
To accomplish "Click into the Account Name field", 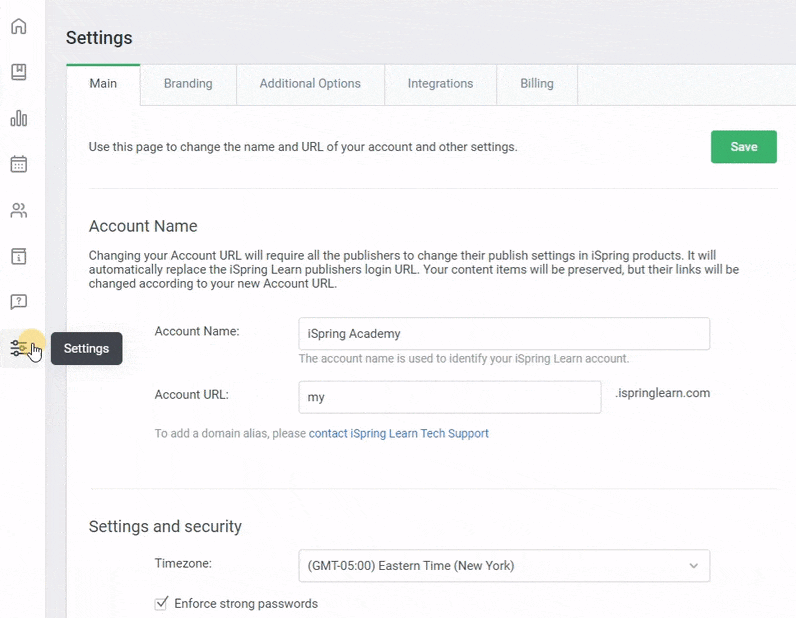I will pyautogui.click(x=503, y=334).
